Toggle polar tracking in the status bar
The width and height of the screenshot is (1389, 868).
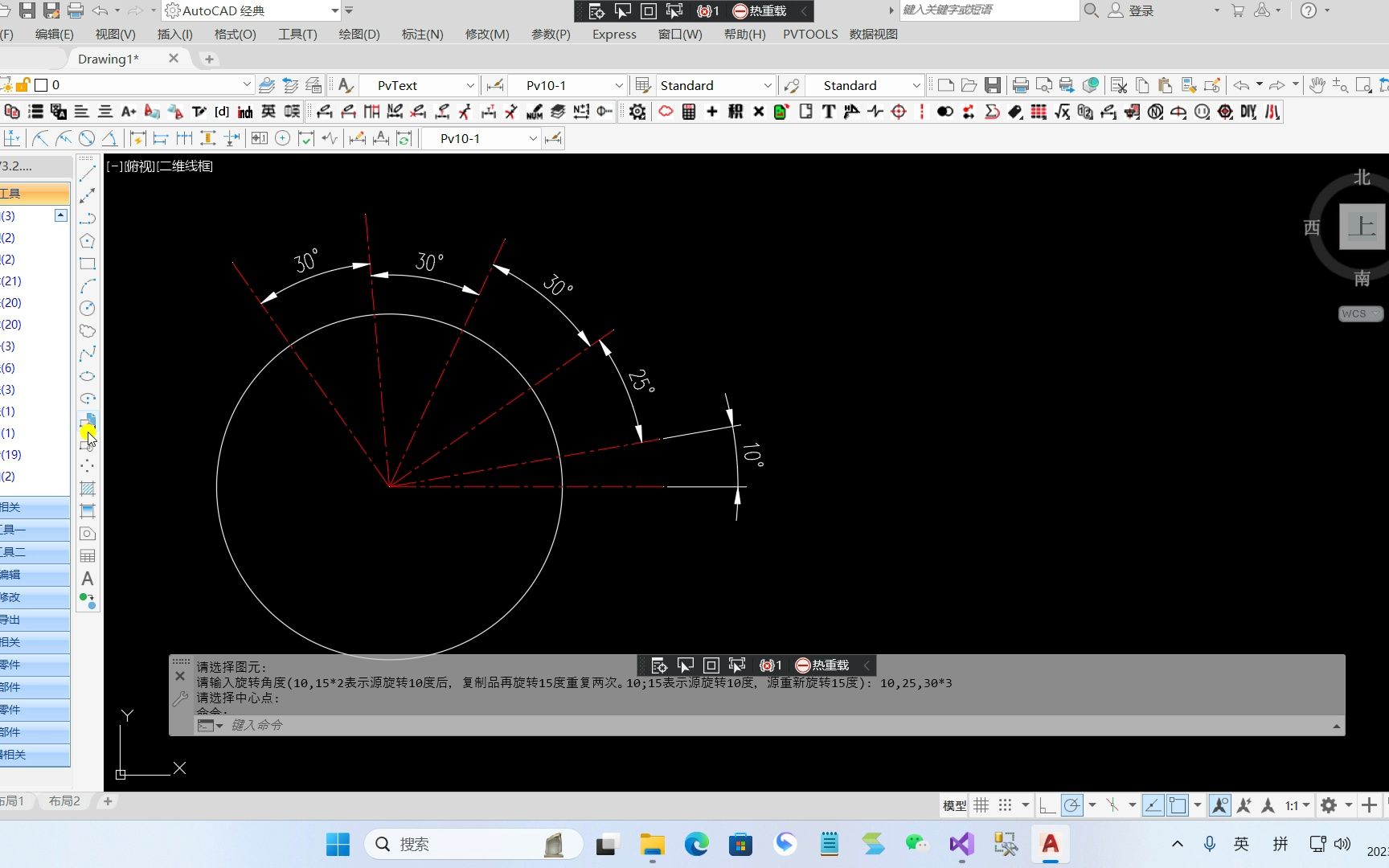point(1072,805)
